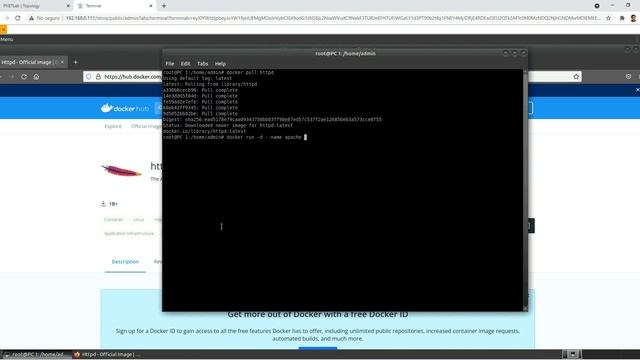The height and width of the screenshot is (360, 640).
Task: Click the Chrome address bar URL
Action: pos(333,18)
